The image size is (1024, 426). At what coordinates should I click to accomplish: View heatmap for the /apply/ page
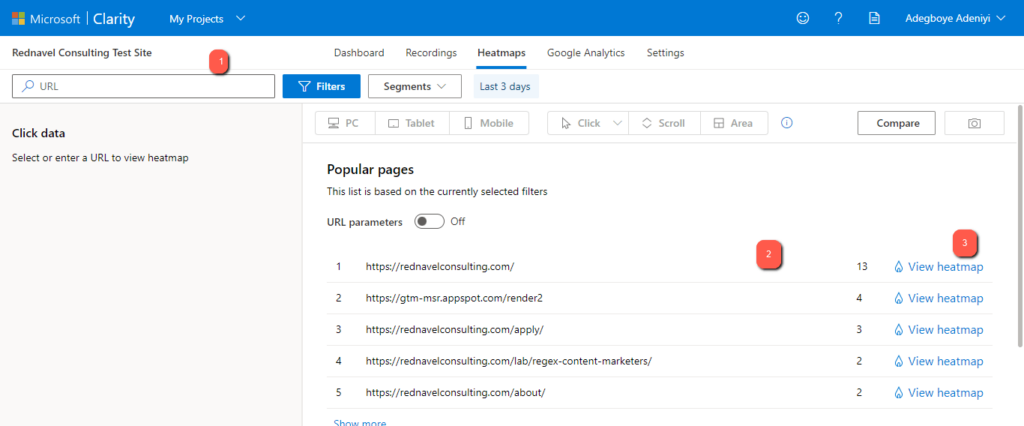coord(938,330)
